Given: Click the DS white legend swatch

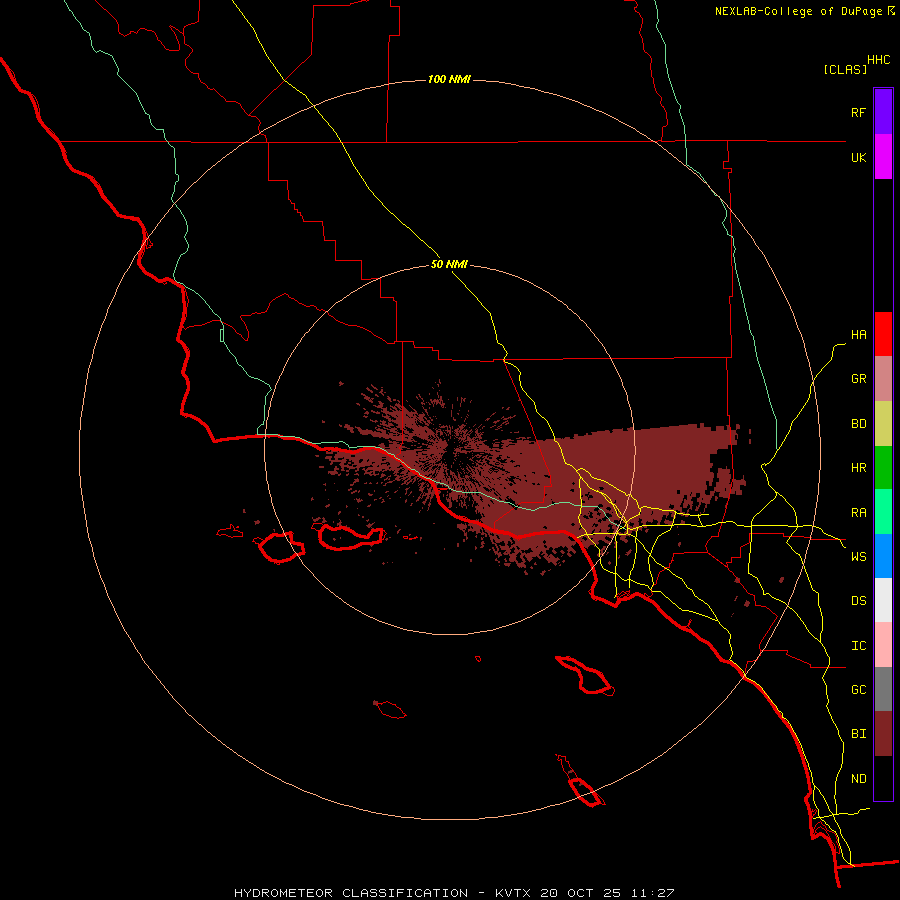Looking at the screenshot, I should (x=883, y=600).
